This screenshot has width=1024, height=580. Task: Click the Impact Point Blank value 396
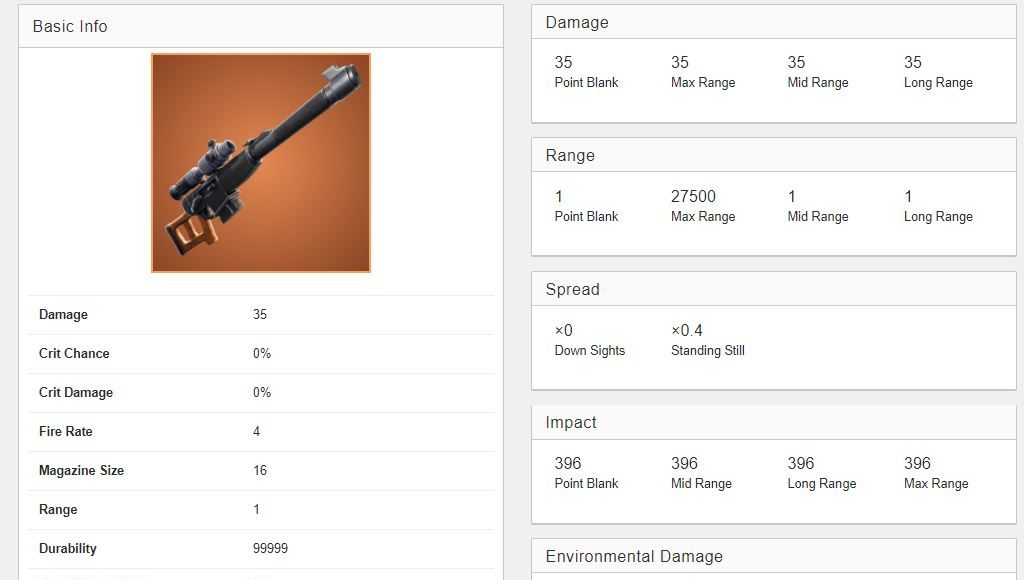coord(568,464)
